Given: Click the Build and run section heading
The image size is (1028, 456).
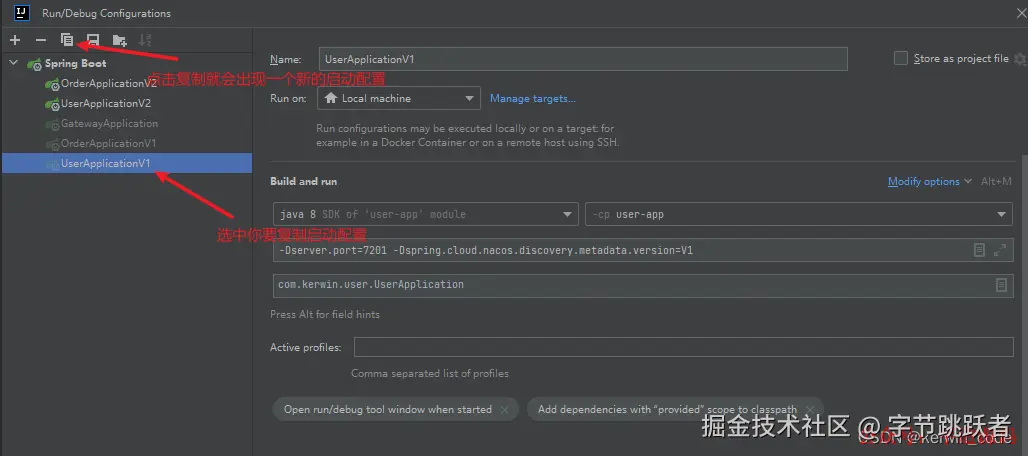Looking at the screenshot, I should 304,181.
